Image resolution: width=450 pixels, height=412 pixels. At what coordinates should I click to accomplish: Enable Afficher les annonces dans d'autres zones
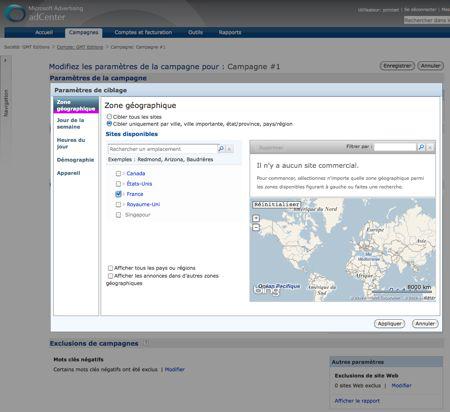[x=110, y=276]
